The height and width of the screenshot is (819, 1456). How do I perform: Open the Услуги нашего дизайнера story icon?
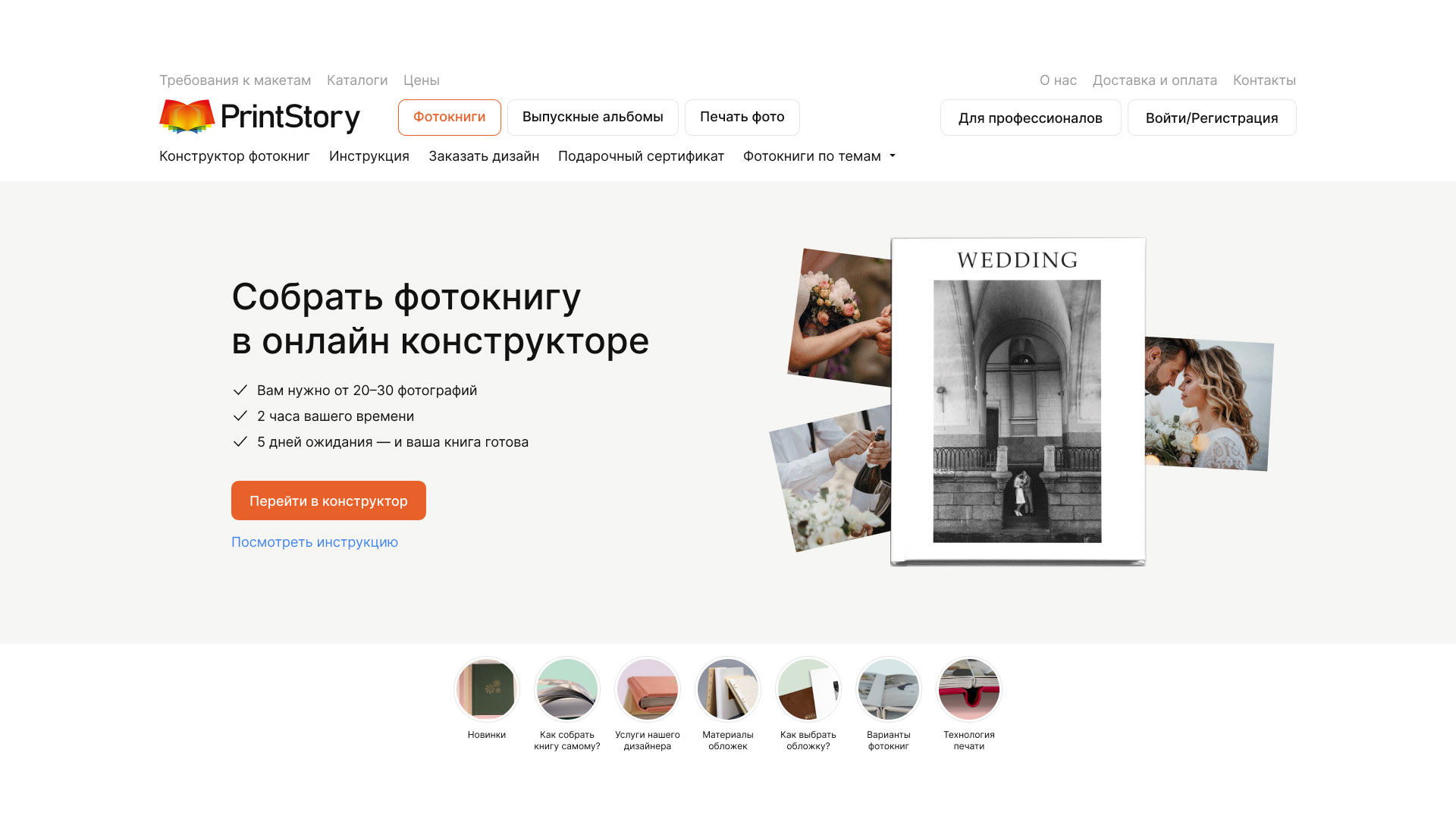click(x=647, y=689)
